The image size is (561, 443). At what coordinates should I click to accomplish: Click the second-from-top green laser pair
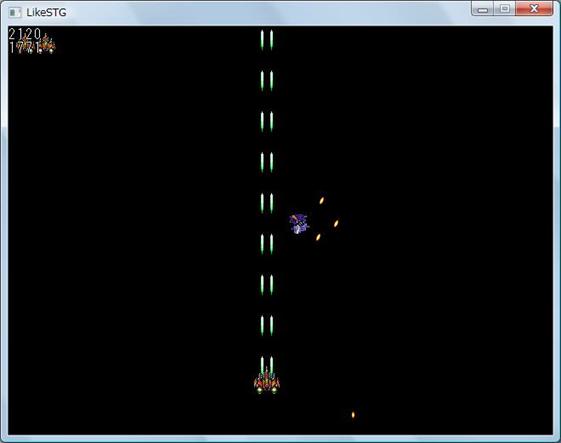click(267, 81)
